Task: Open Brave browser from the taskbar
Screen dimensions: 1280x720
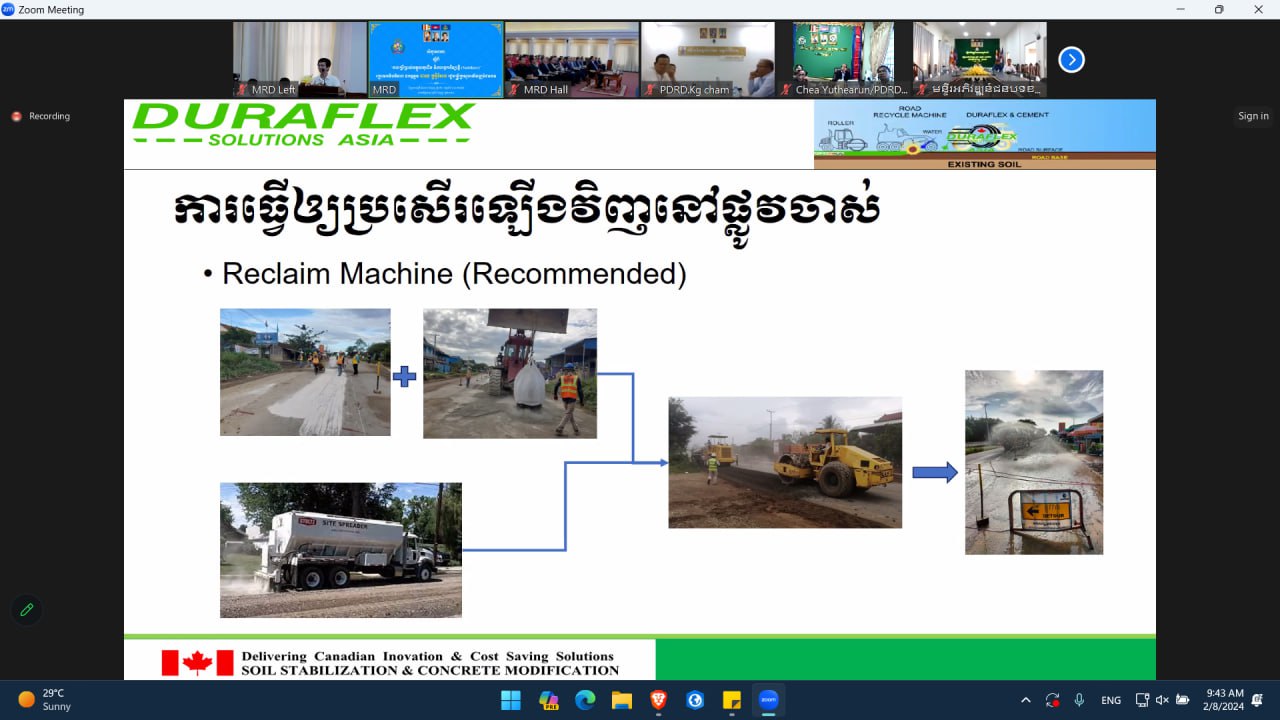Action: pos(658,700)
